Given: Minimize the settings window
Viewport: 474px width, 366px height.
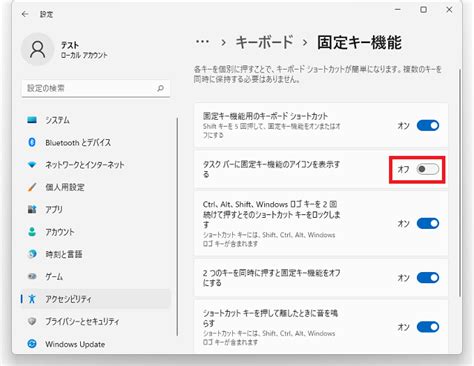Looking at the screenshot, I should coord(398,10).
